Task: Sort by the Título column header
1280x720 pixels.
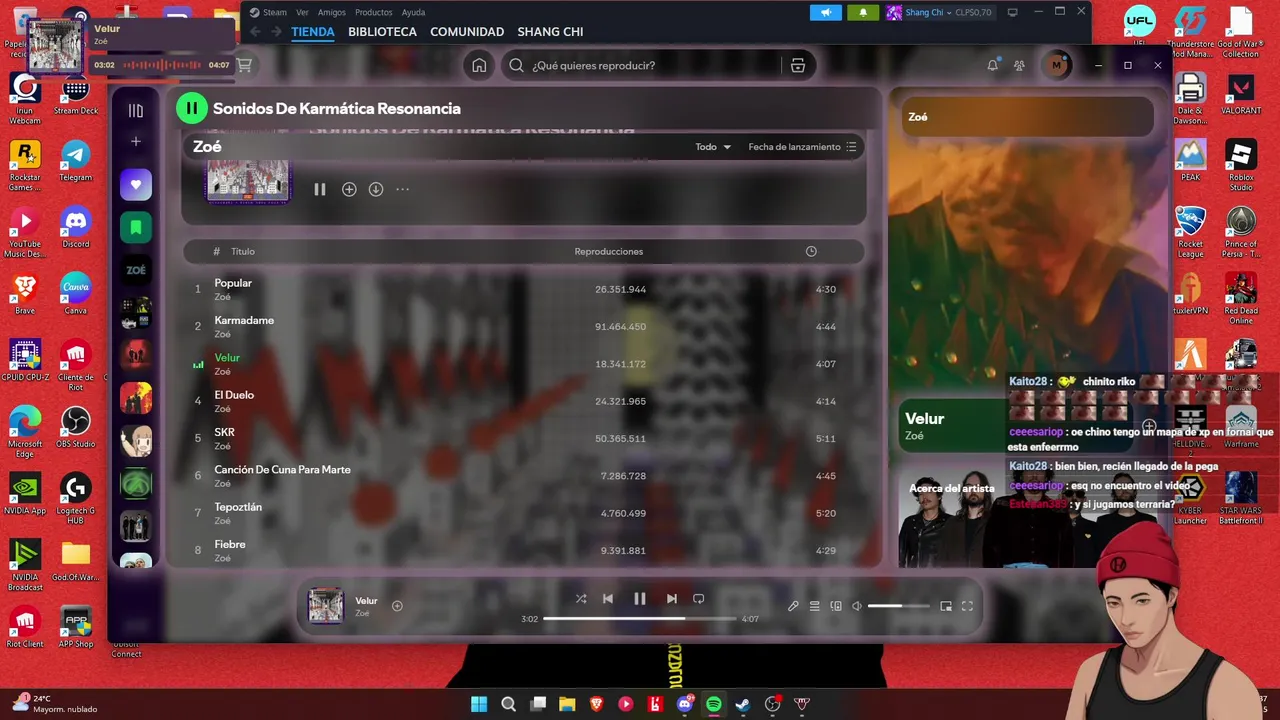Action: (x=243, y=252)
